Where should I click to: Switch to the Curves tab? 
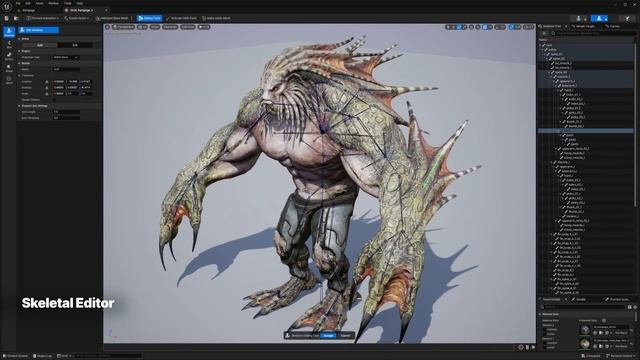613,26
